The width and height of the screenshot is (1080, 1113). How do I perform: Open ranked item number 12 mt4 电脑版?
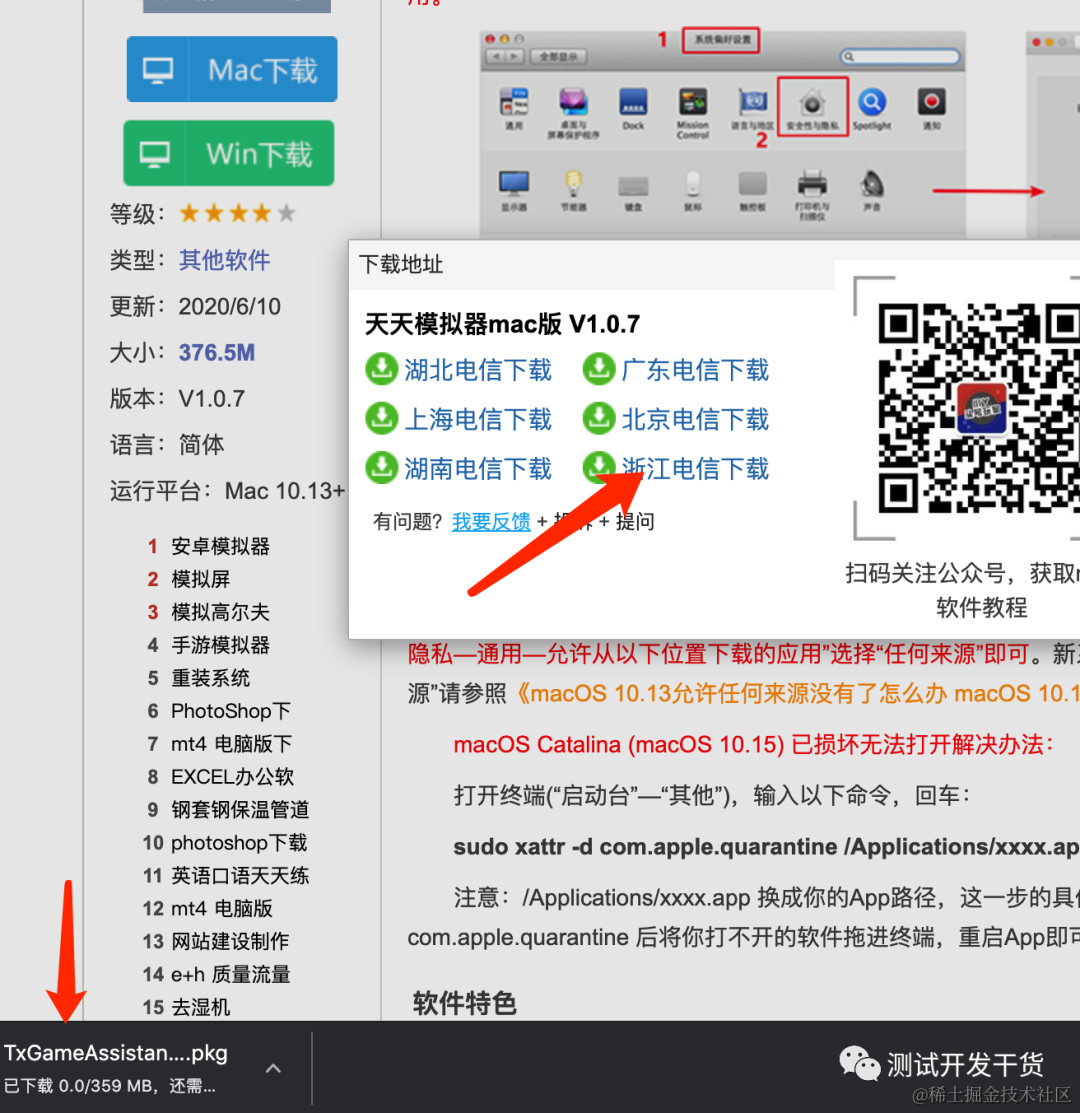(221, 909)
